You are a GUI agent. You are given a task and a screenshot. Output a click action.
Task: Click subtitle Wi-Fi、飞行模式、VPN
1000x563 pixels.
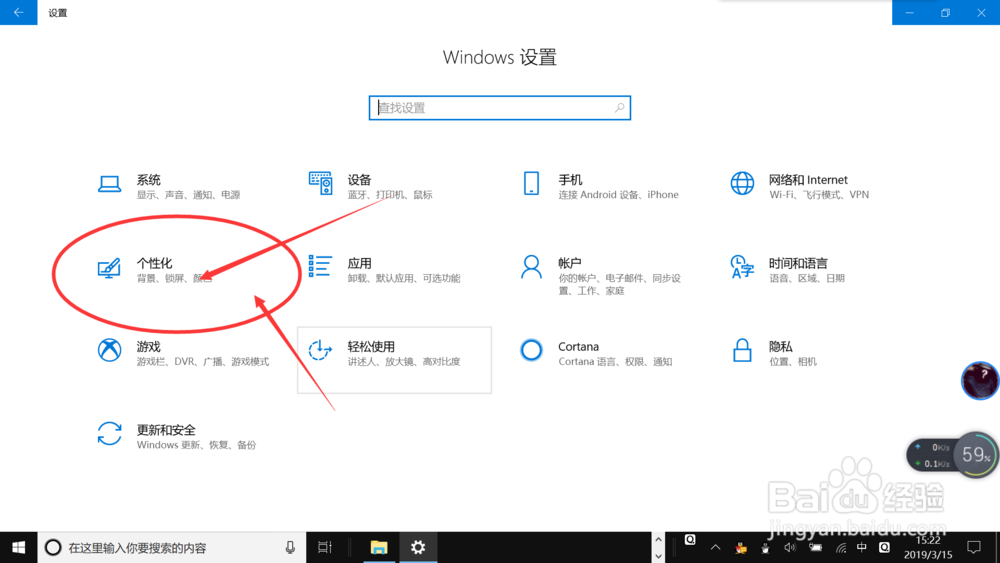(819, 195)
